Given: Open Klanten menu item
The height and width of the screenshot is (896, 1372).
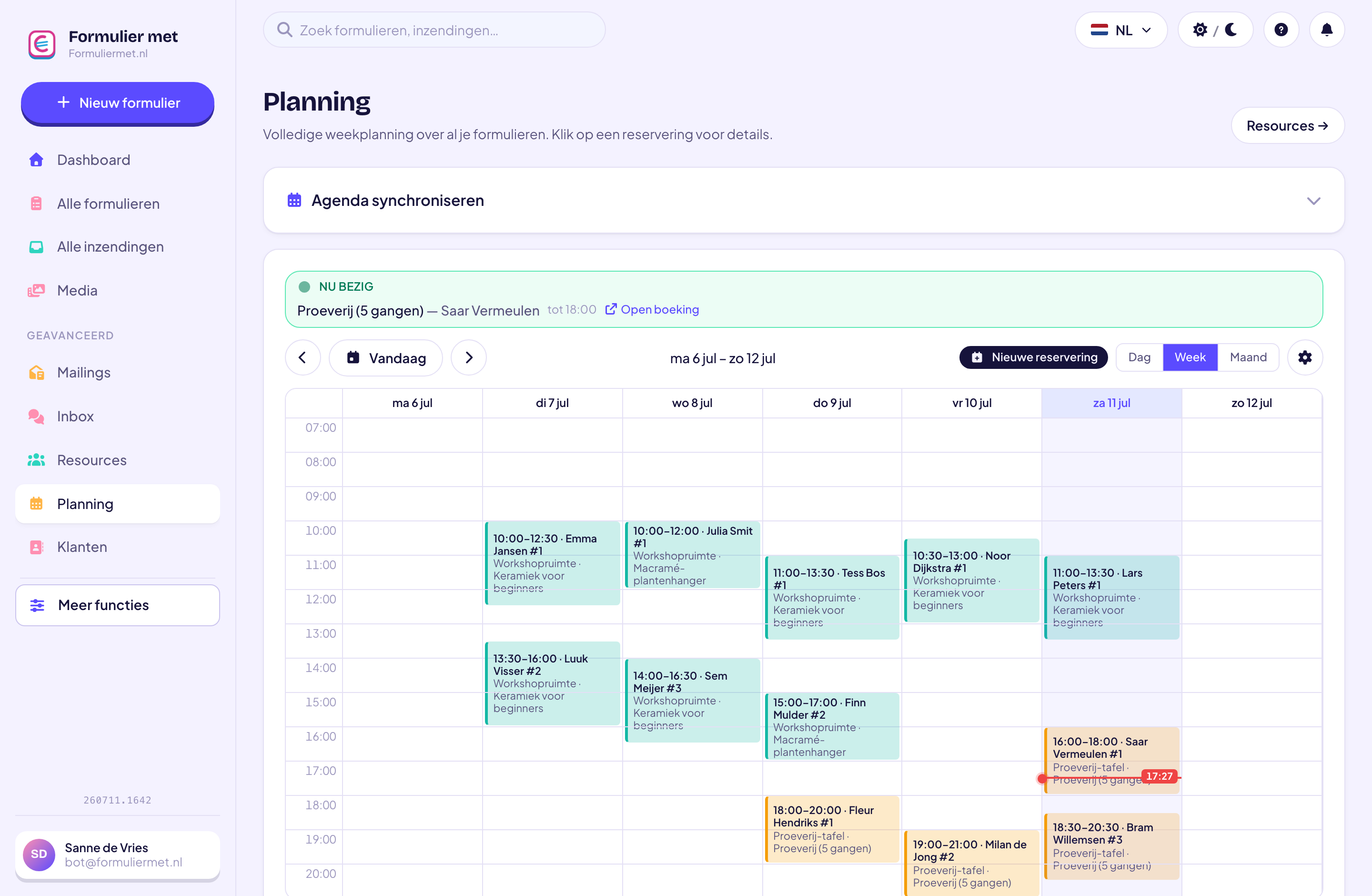Looking at the screenshot, I should 118,547.
